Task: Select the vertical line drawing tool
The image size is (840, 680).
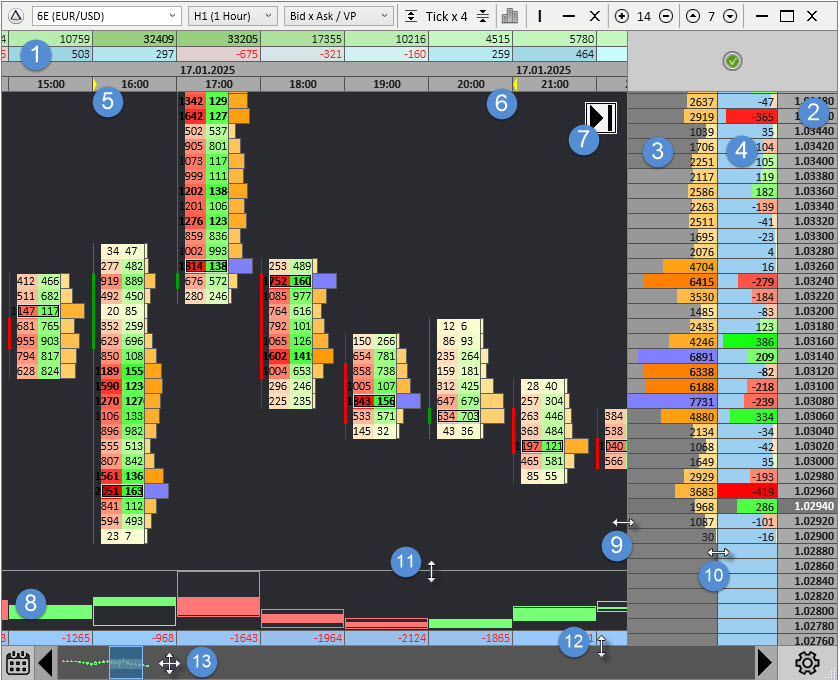Action: (x=541, y=16)
